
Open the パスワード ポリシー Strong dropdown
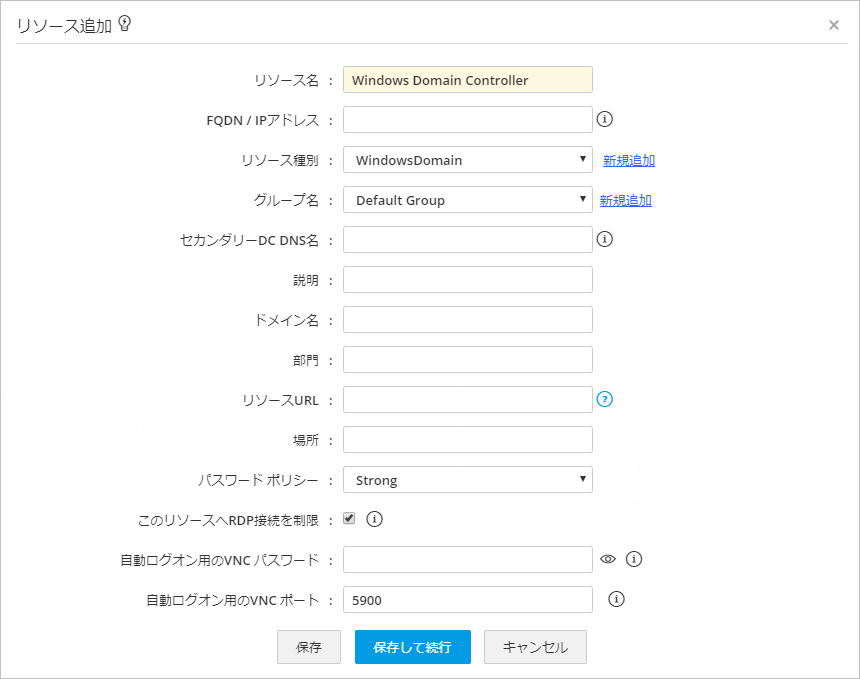point(468,480)
